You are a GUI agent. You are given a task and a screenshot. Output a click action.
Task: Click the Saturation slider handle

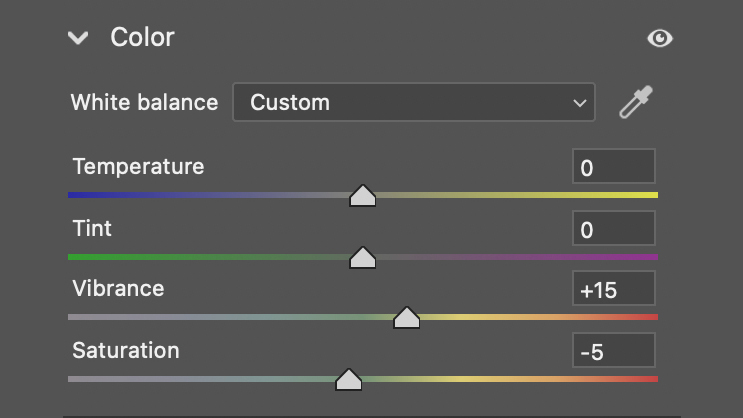click(x=349, y=380)
